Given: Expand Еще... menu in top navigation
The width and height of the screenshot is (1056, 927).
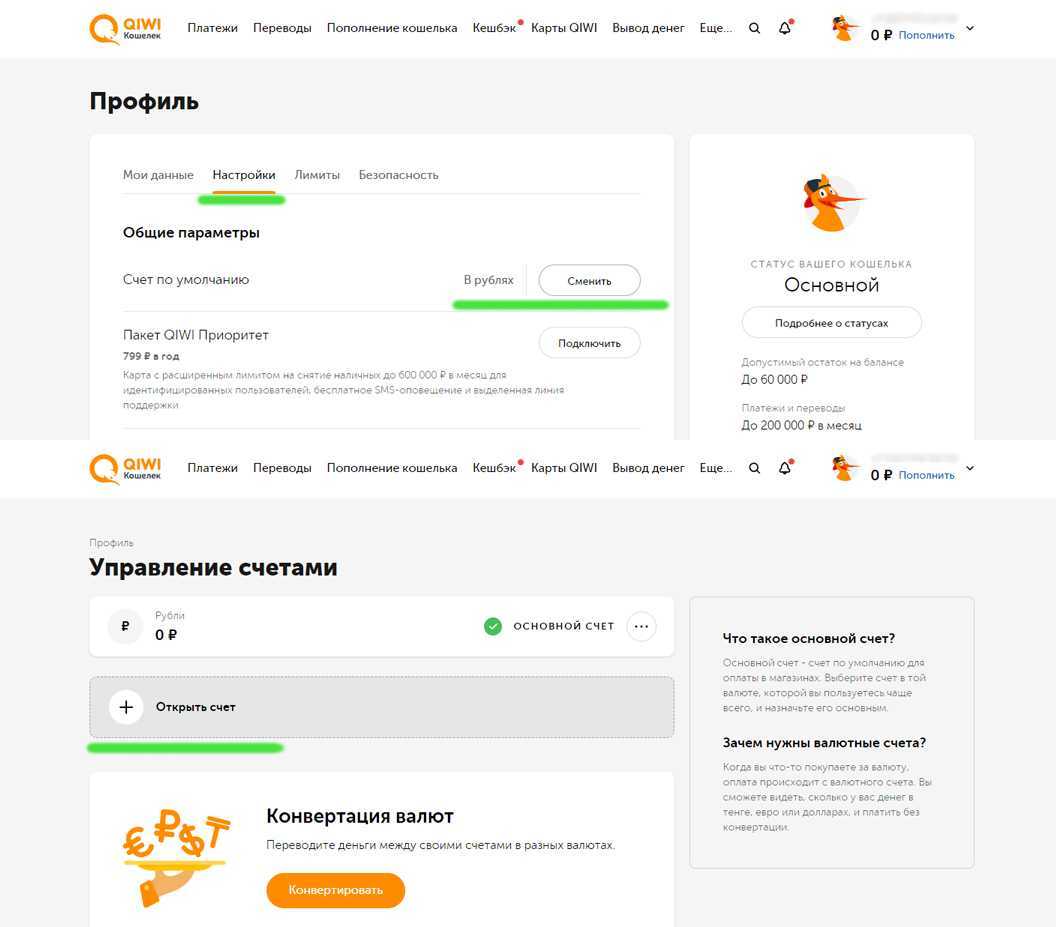Looking at the screenshot, I should pyautogui.click(x=715, y=28).
